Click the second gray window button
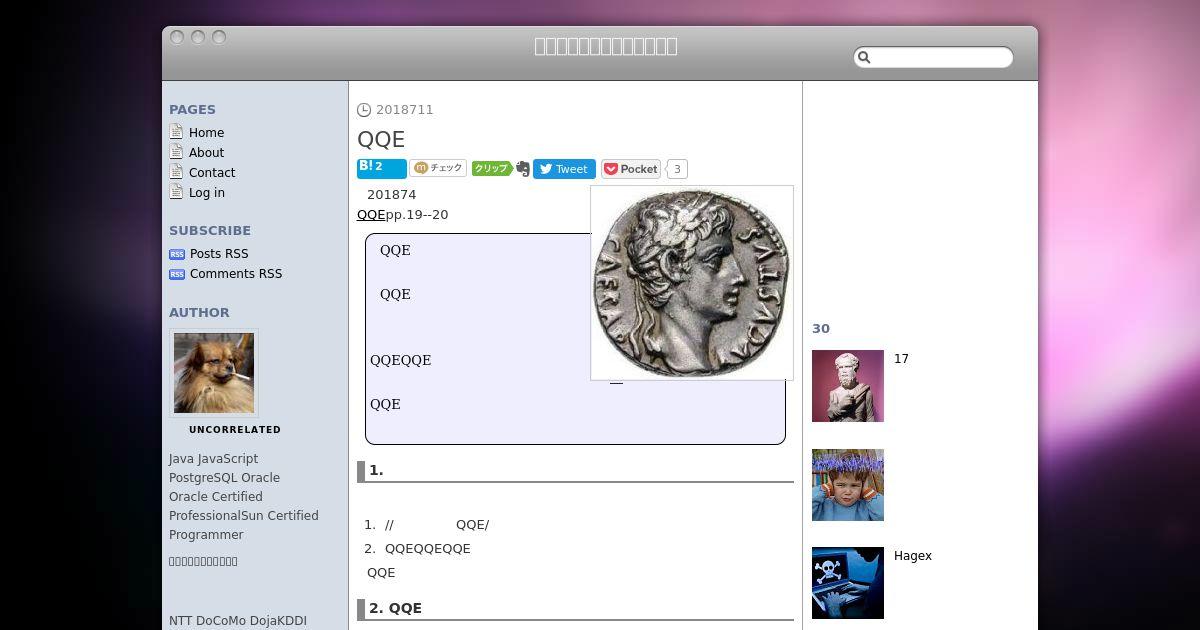1200x630 pixels. point(198,37)
